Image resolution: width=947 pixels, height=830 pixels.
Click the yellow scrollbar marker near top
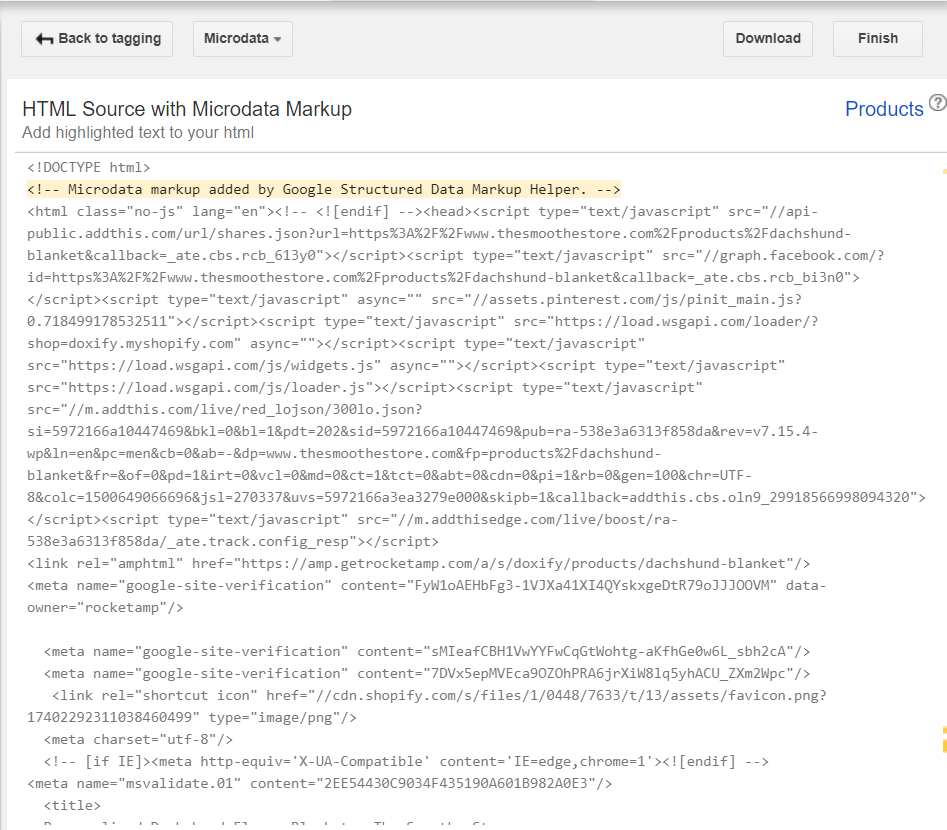tap(945, 172)
